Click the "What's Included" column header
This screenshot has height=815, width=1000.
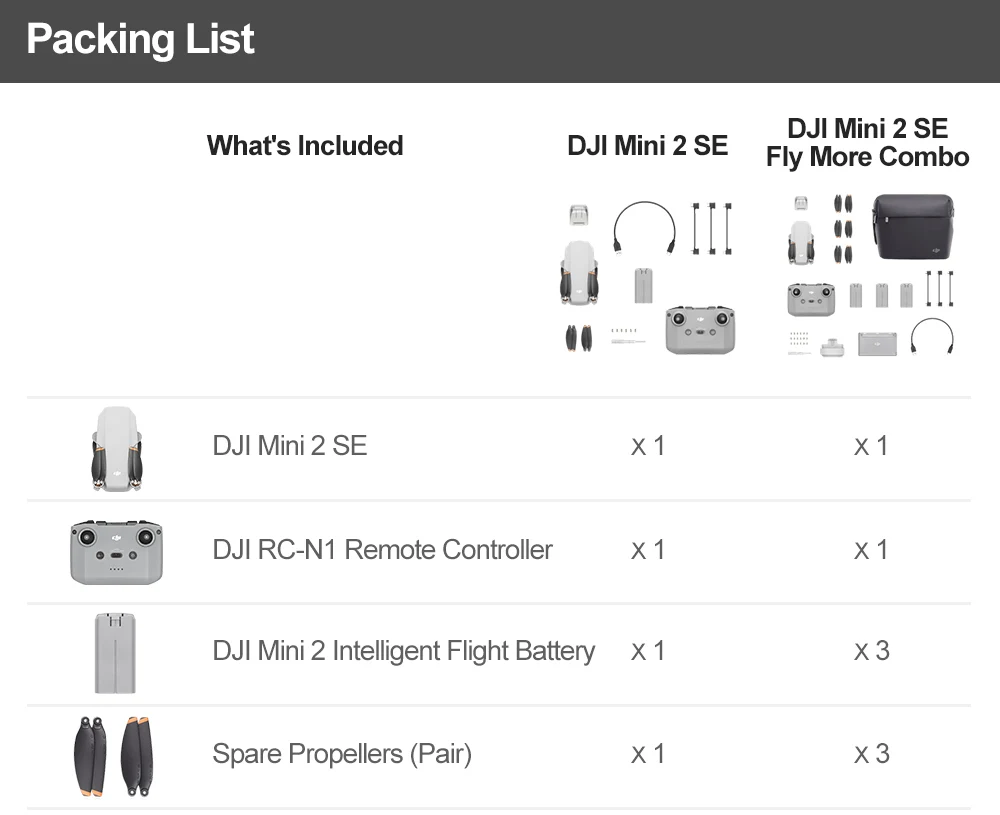point(305,146)
